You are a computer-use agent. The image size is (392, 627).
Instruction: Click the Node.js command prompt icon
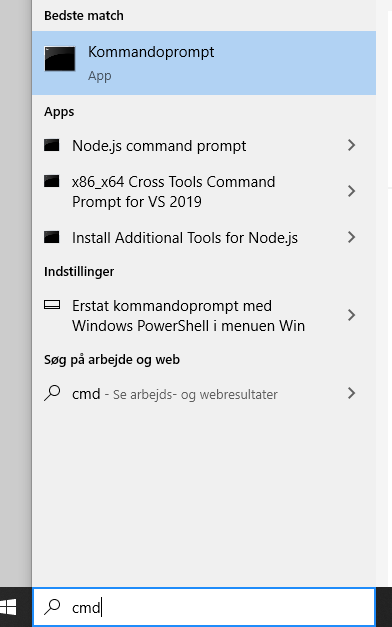click(52, 145)
